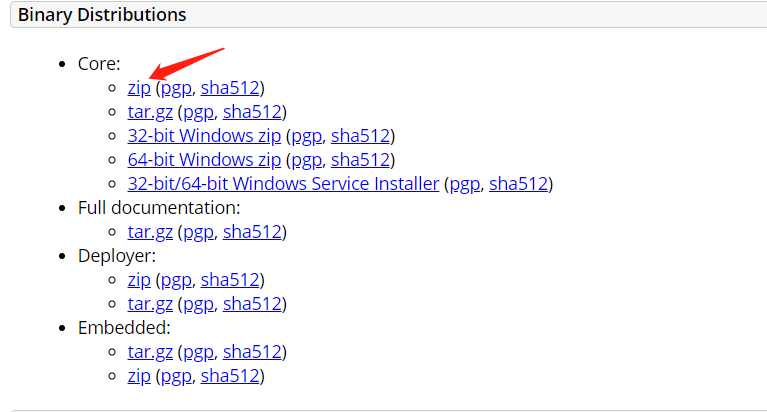Open the Core tar.gz download link
Screen dimensions: 767x412
click(x=150, y=112)
